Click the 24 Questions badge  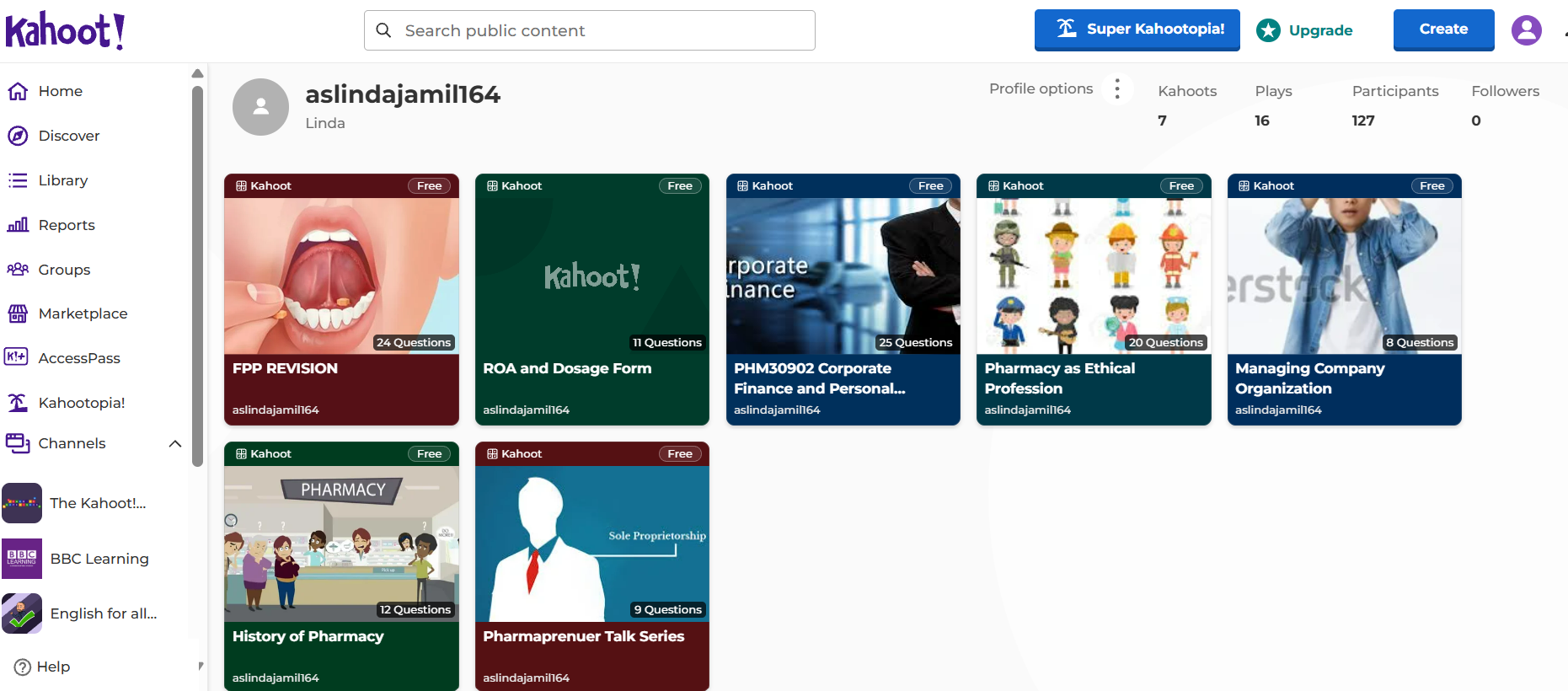(414, 342)
